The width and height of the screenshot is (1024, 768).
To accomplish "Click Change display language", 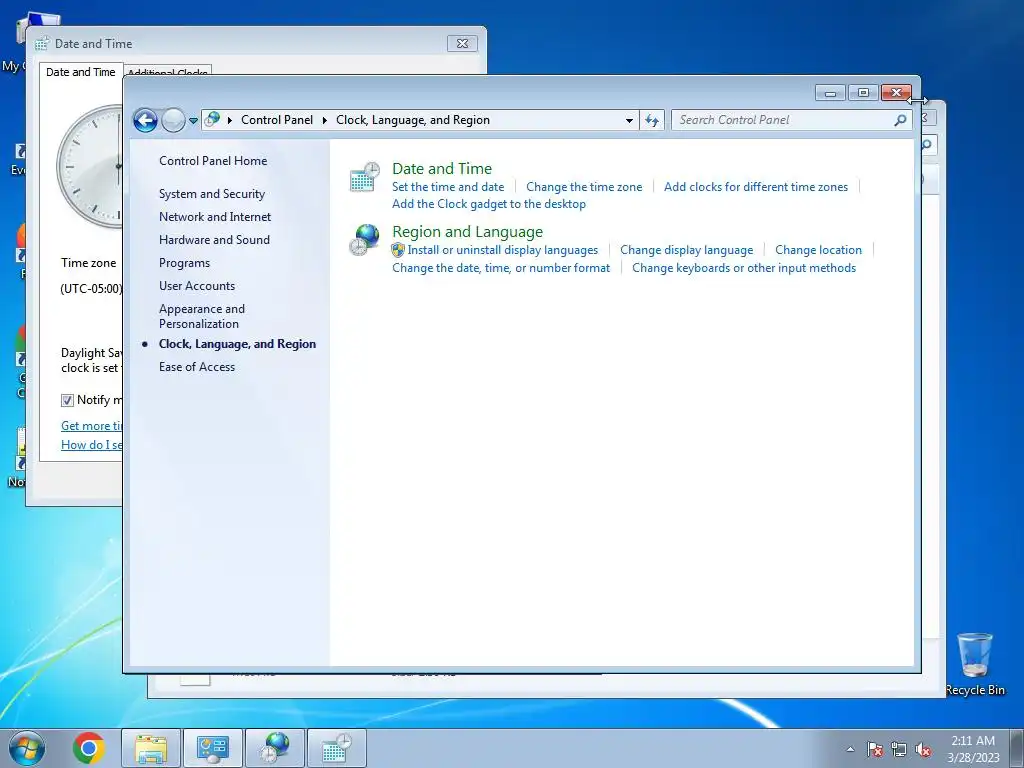I will pyautogui.click(x=686, y=250).
